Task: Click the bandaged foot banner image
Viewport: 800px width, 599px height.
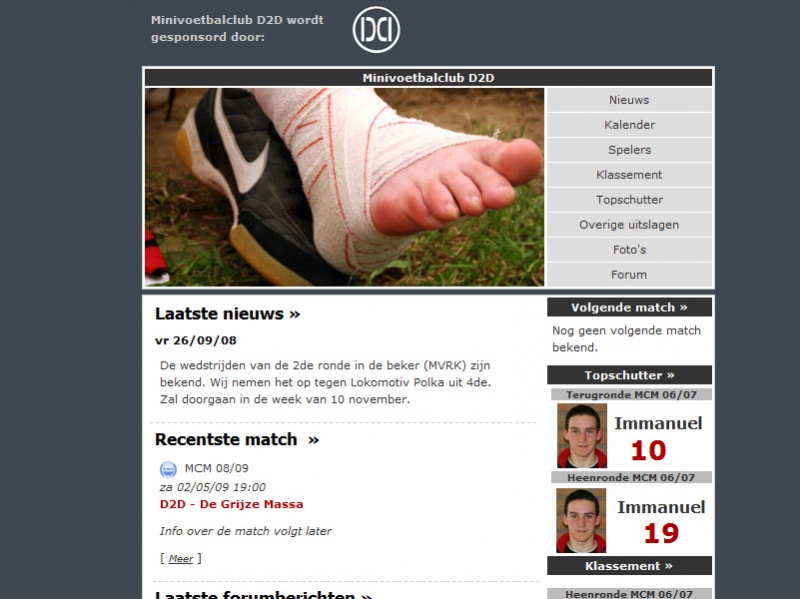Action: point(344,187)
